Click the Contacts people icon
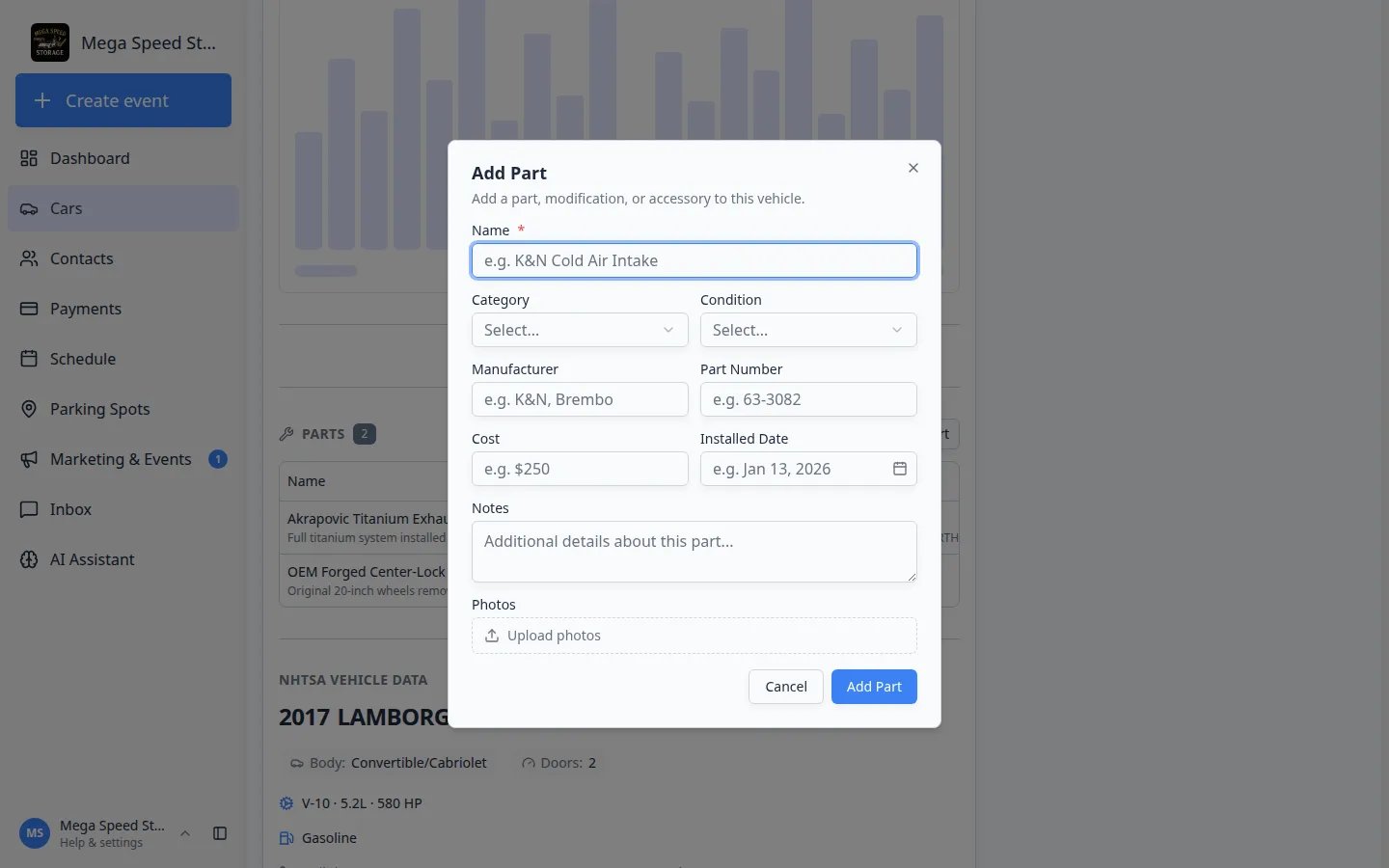Screen dimensions: 1389x868 click(x=29, y=258)
